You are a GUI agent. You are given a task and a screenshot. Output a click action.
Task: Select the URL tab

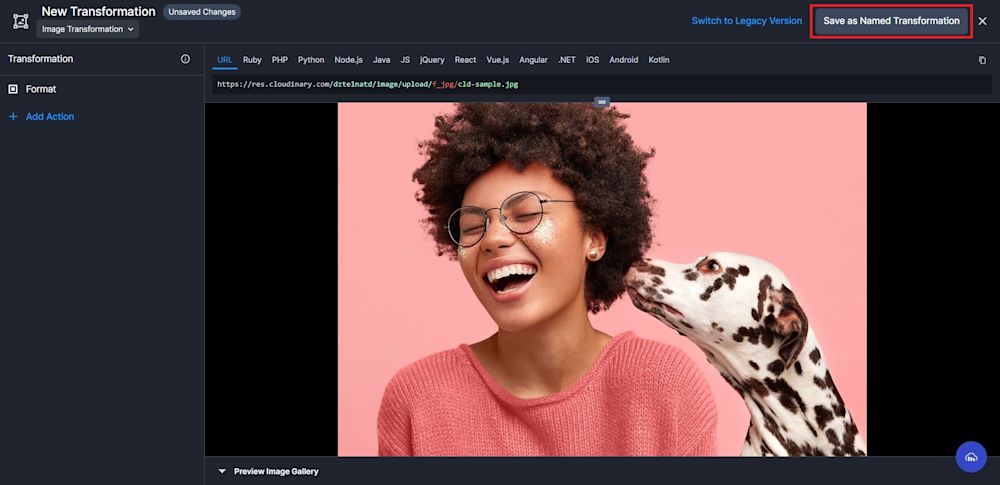[225, 60]
